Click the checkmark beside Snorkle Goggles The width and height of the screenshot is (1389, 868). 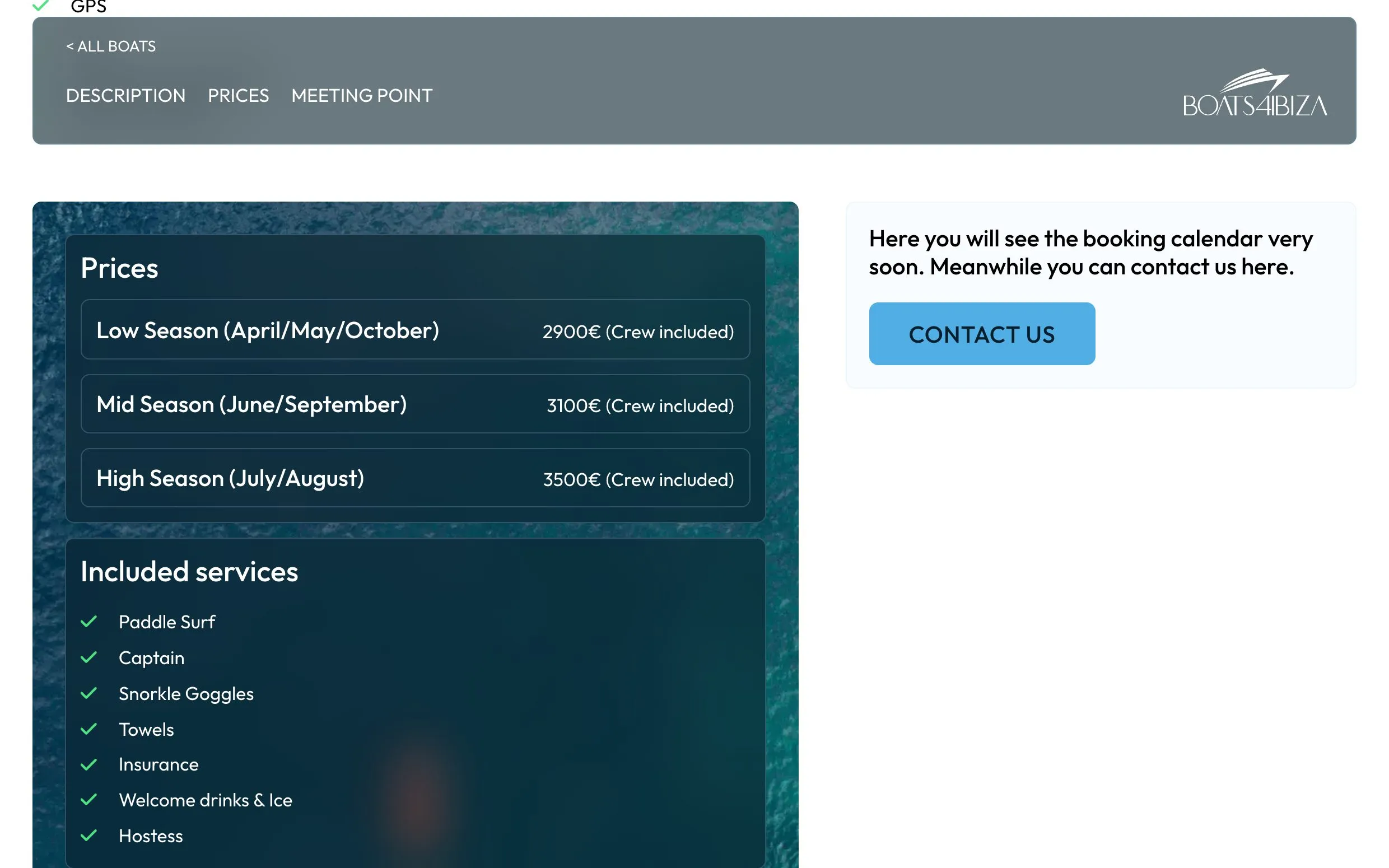pyautogui.click(x=88, y=693)
